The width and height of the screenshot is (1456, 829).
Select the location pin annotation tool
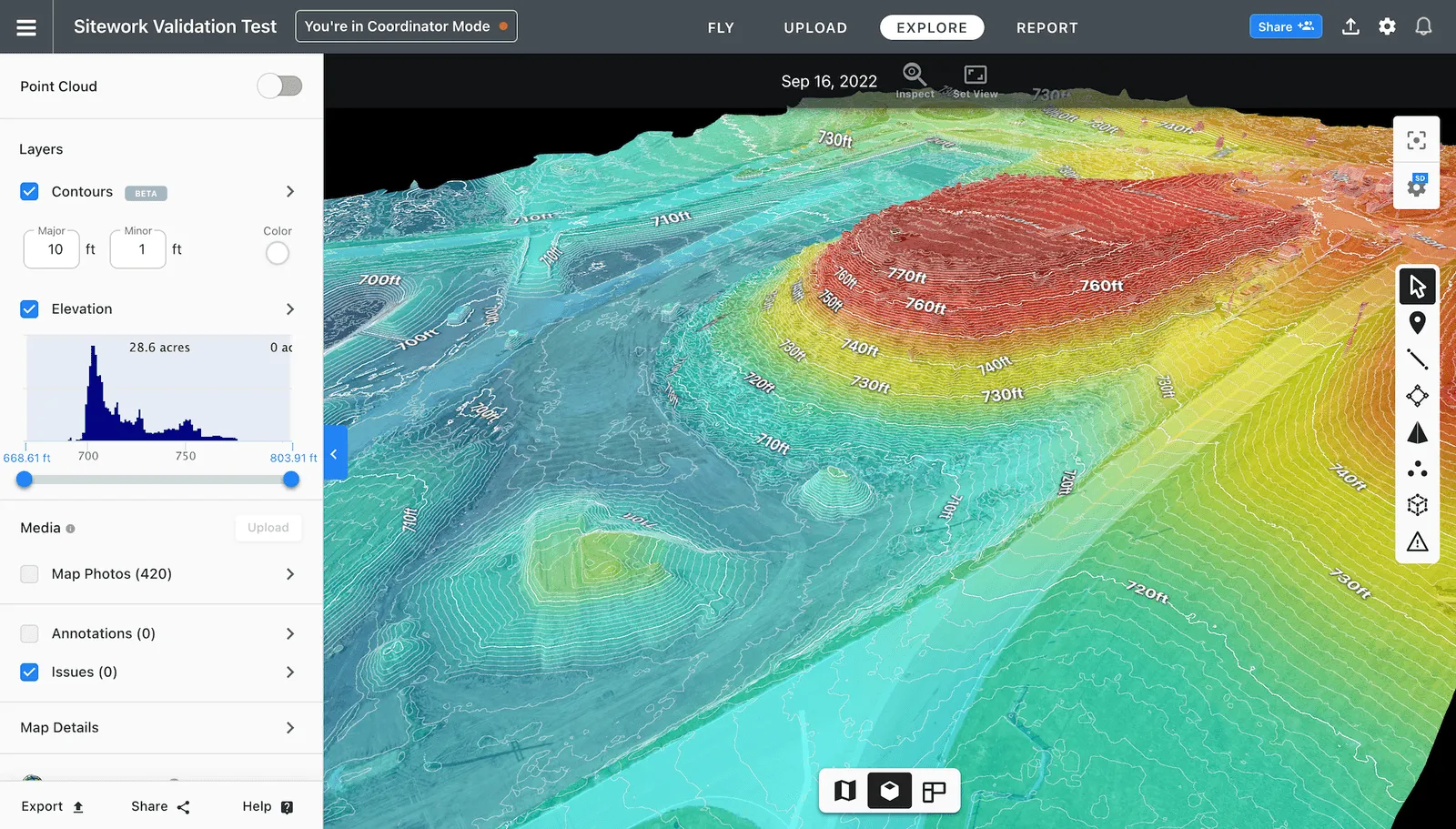coord(1417,322)
